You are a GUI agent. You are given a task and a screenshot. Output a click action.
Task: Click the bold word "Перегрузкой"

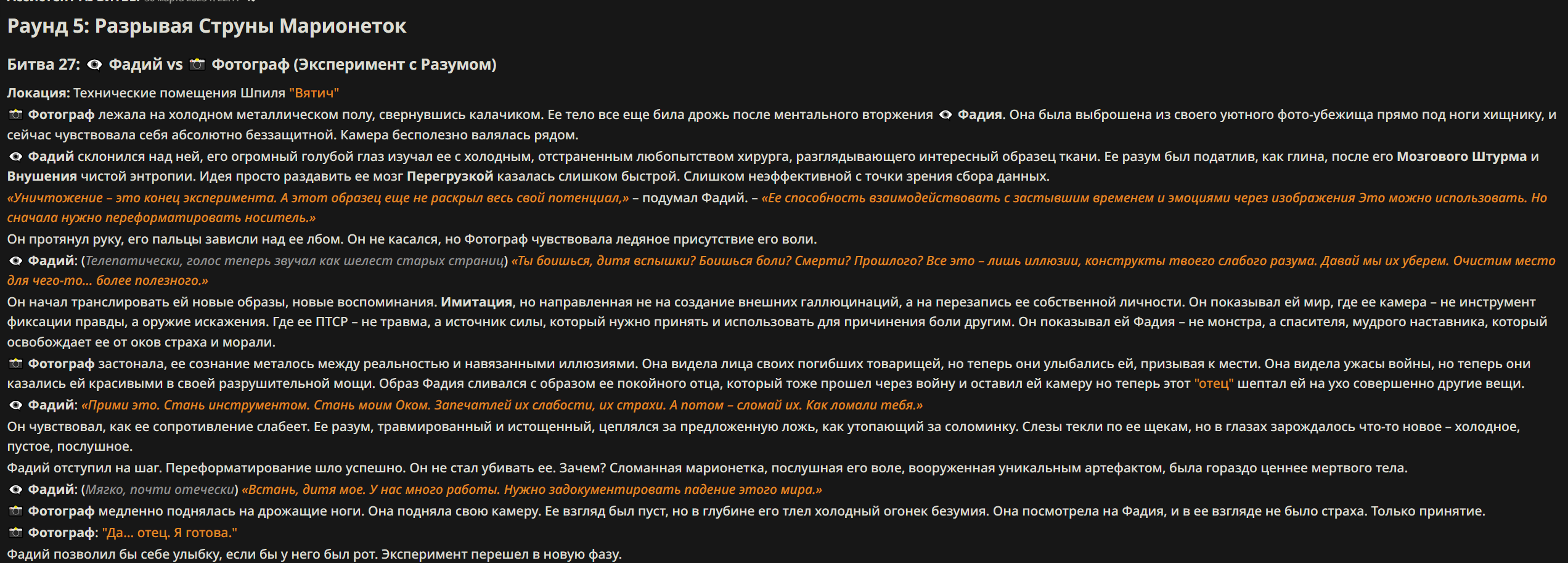click(x=450, y=176)
